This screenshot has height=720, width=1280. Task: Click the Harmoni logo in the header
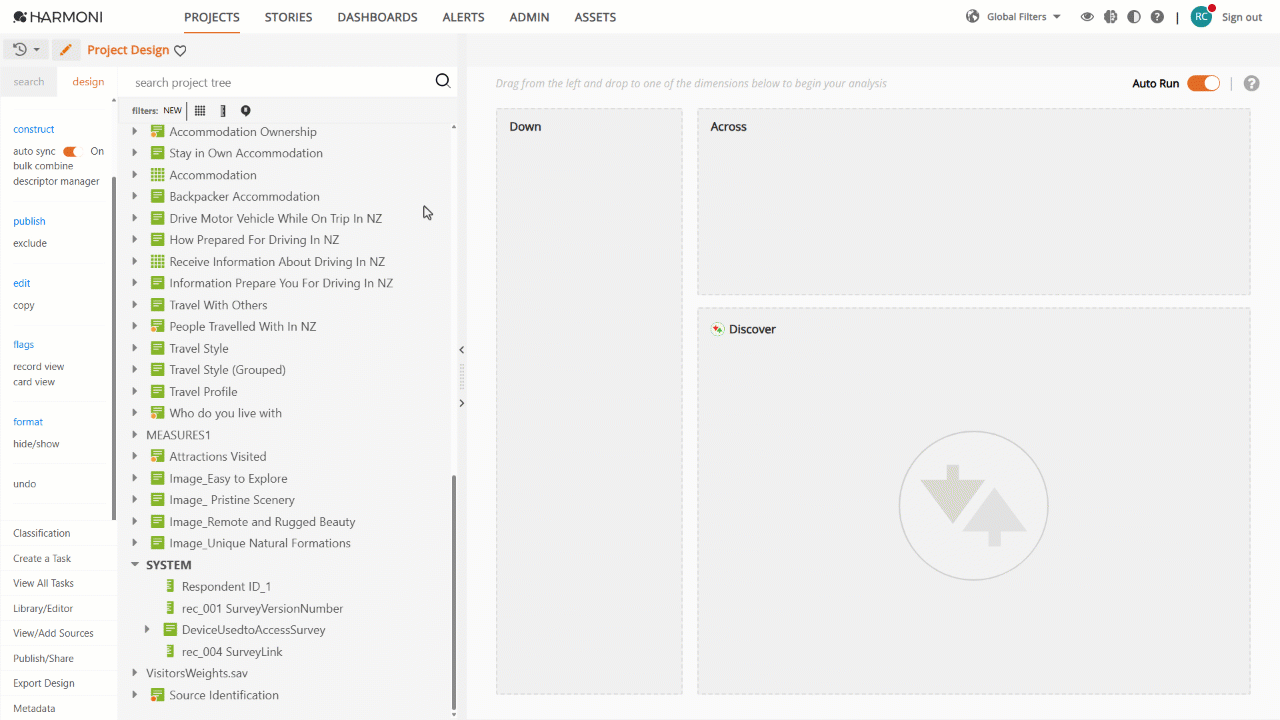click(x=58, y=17)
